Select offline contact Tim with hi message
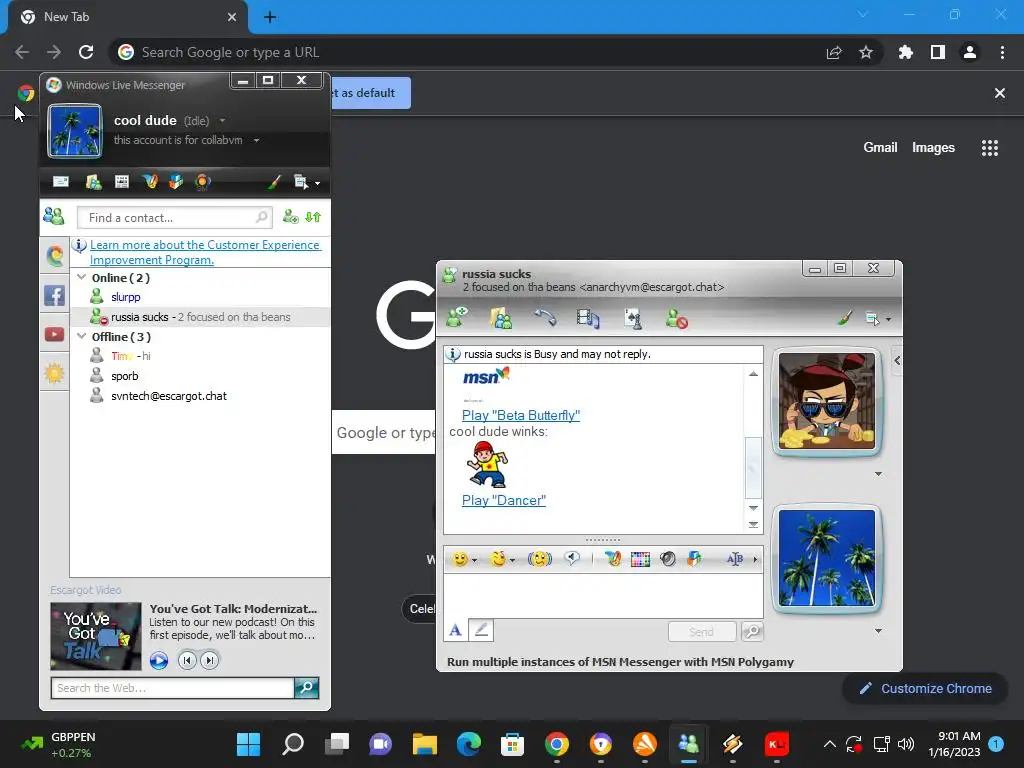 [131, 356]
